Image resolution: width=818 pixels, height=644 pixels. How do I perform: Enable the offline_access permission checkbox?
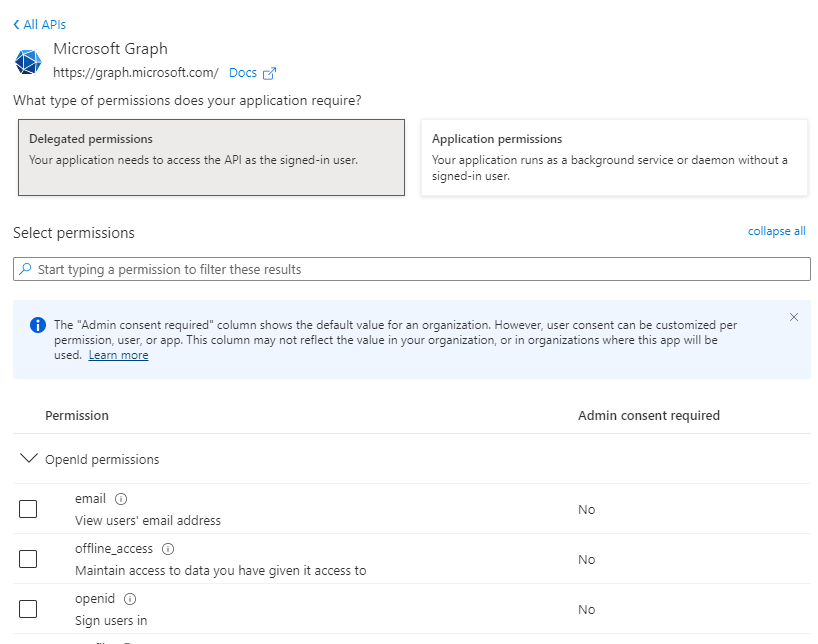coord(28,559)
